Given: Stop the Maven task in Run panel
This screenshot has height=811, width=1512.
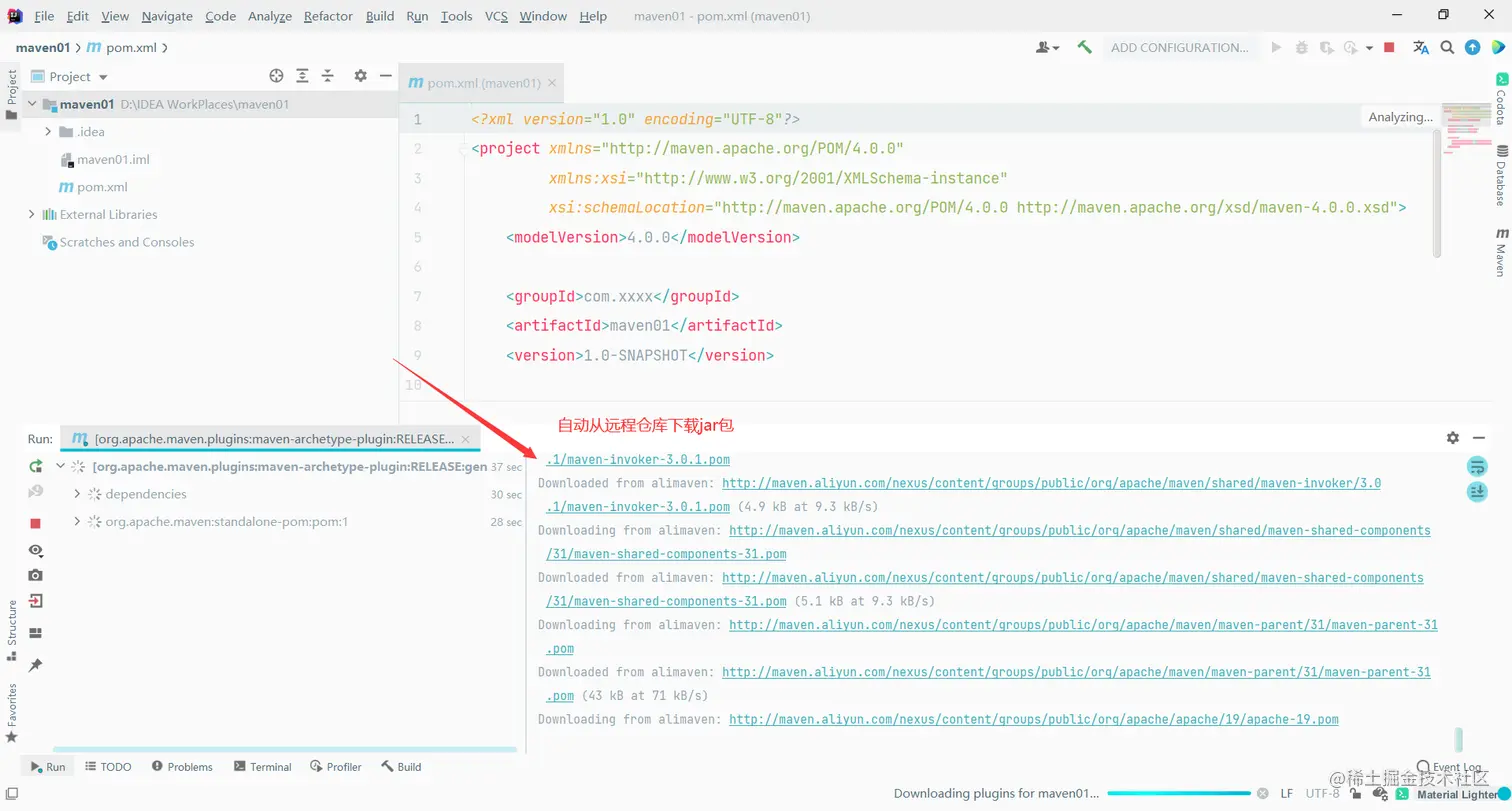Looking at the screenshot, I should coord(36,523).
